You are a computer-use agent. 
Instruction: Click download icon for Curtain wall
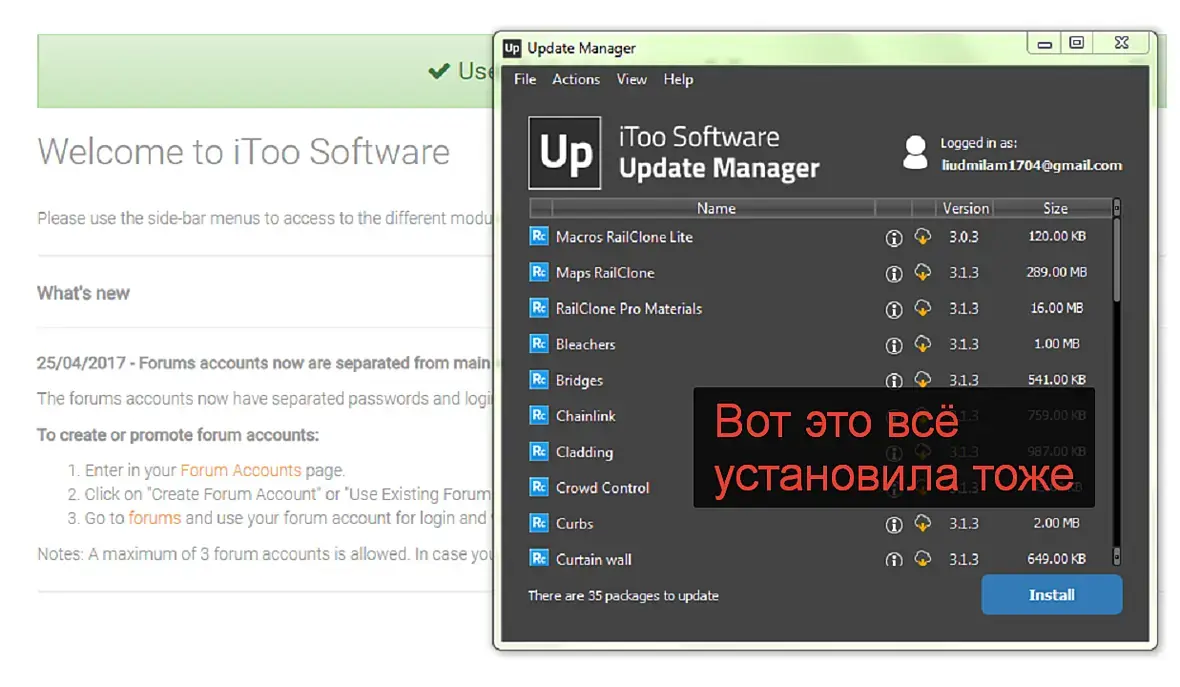923,558
